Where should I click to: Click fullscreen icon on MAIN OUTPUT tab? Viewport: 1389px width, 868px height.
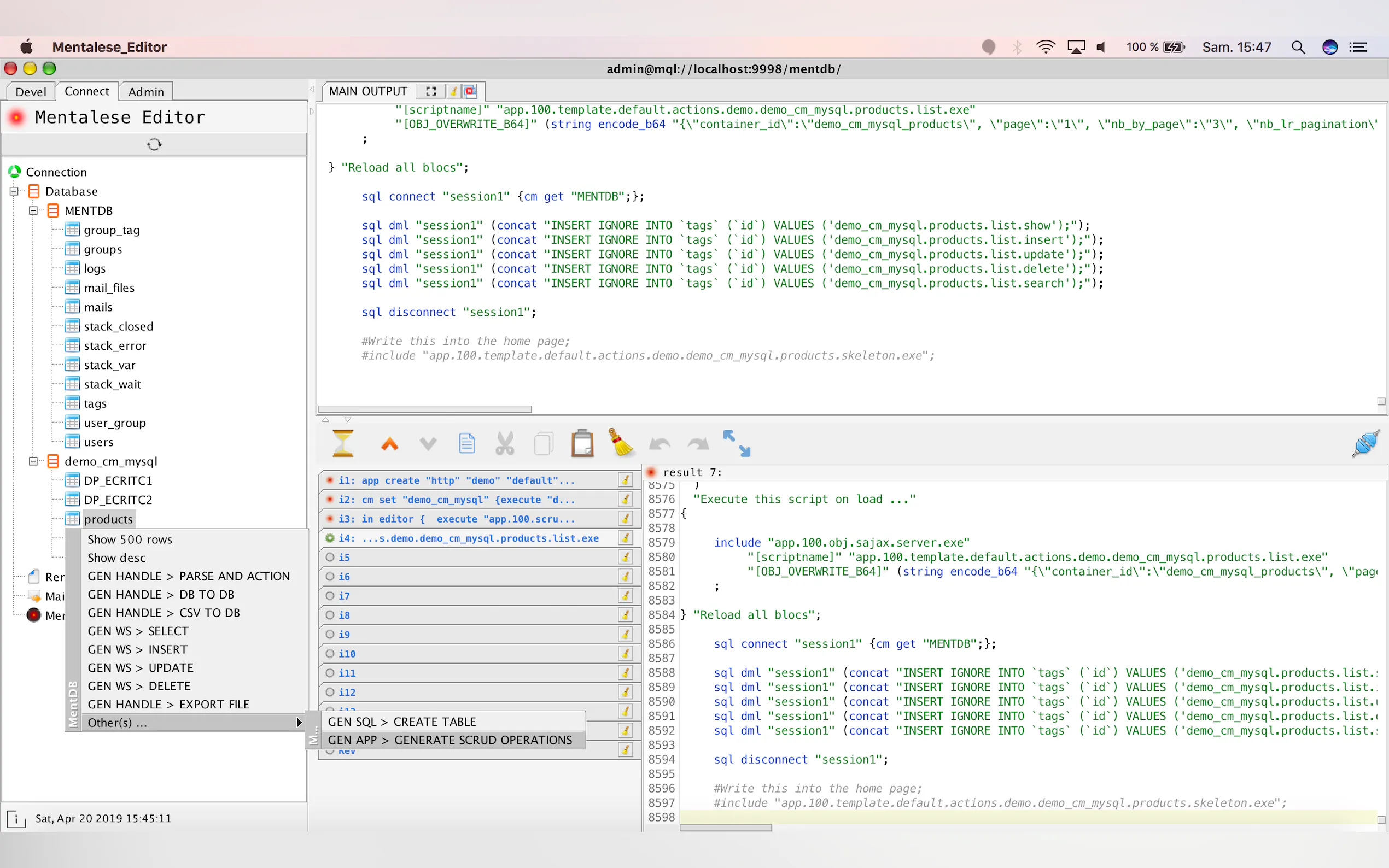(x=431, y=91)
